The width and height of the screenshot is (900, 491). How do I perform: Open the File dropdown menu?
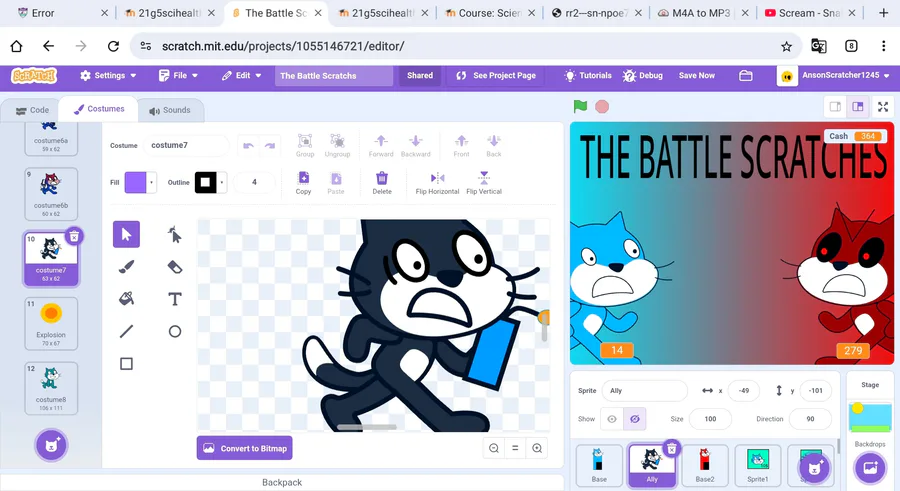click(179, 75)
